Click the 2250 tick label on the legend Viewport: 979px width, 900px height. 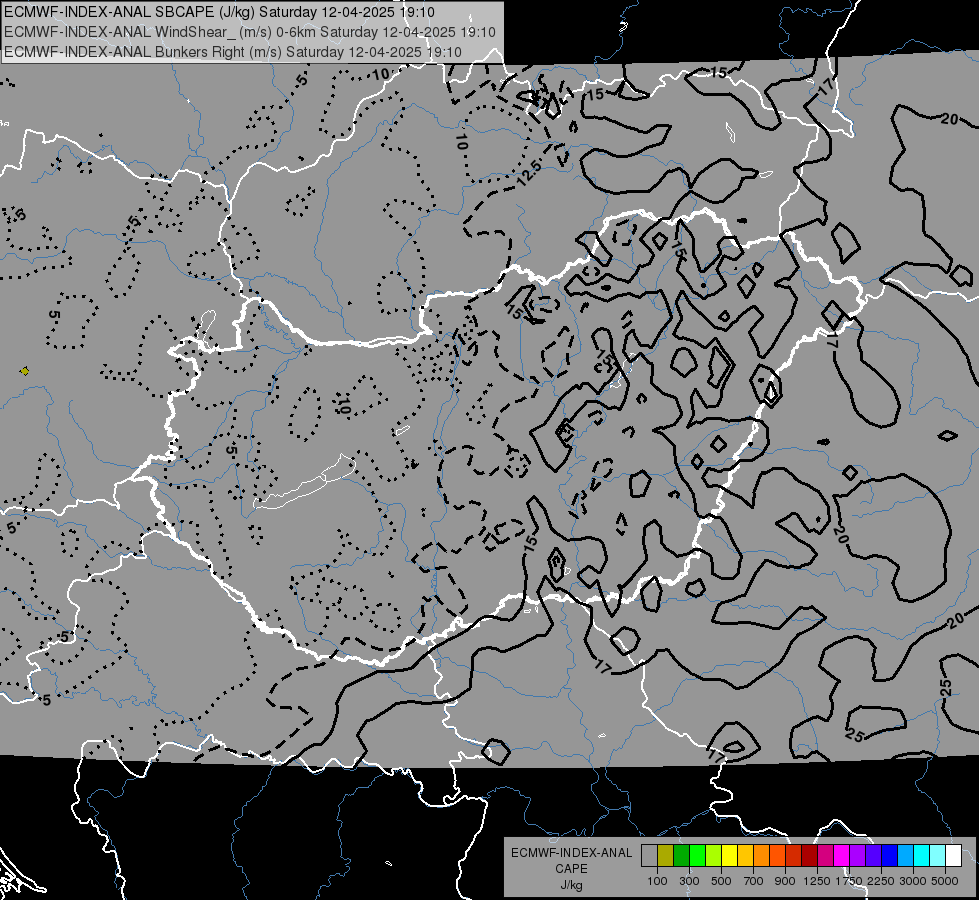(881, 881)
